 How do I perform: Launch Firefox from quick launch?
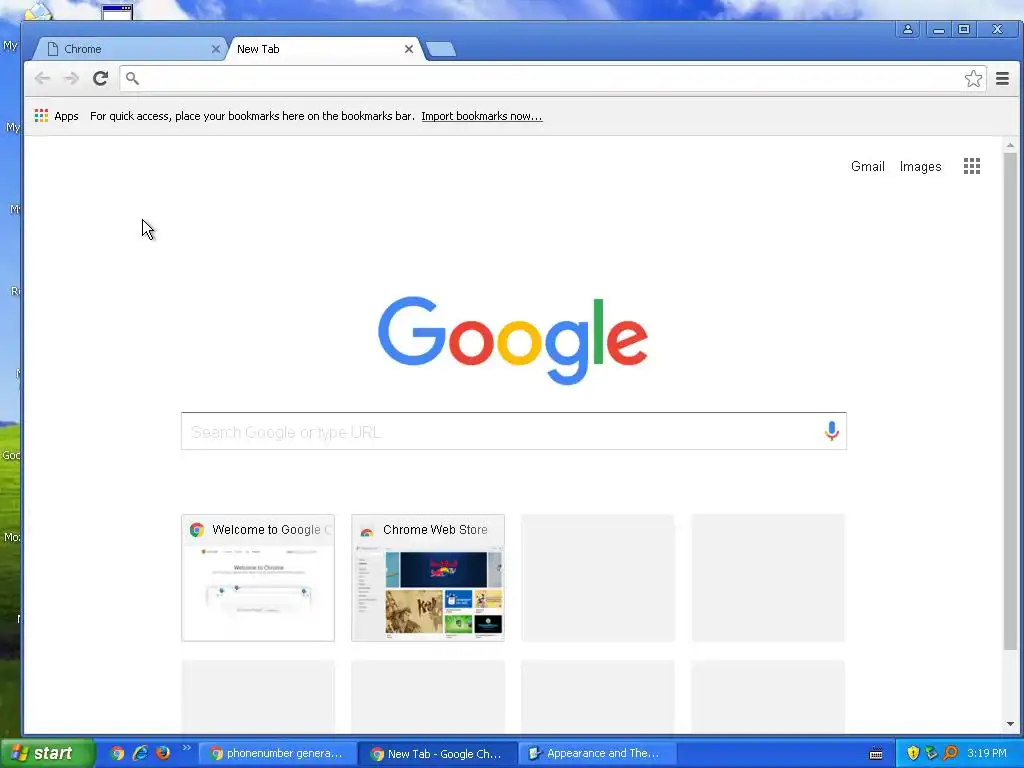(x=163, y=753)
